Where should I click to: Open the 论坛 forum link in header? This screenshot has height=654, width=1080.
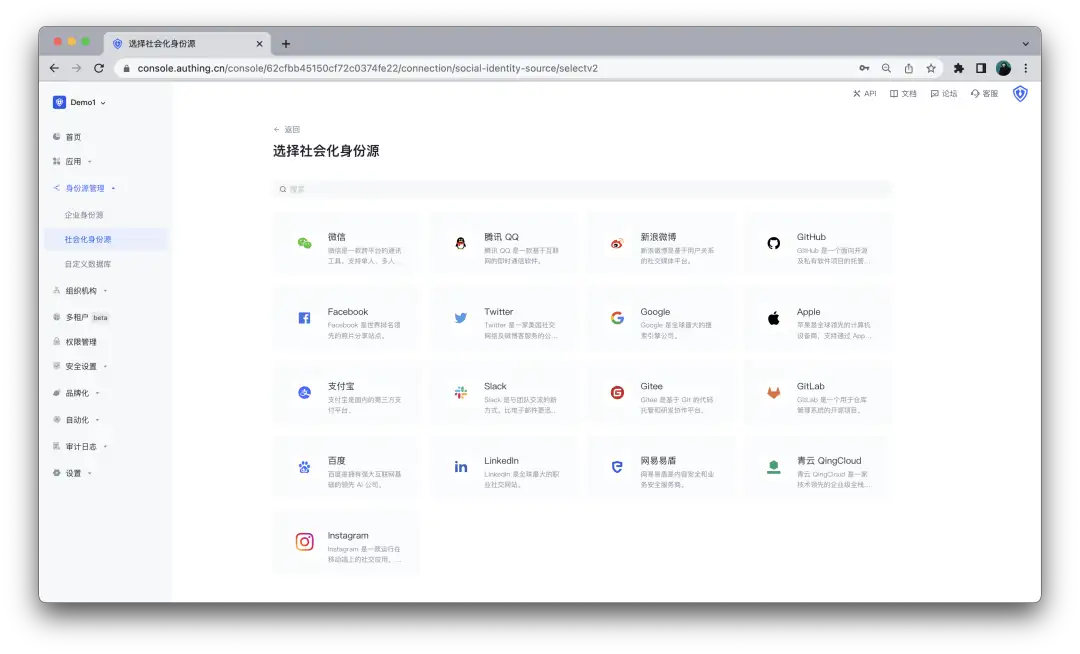[944, 94]
